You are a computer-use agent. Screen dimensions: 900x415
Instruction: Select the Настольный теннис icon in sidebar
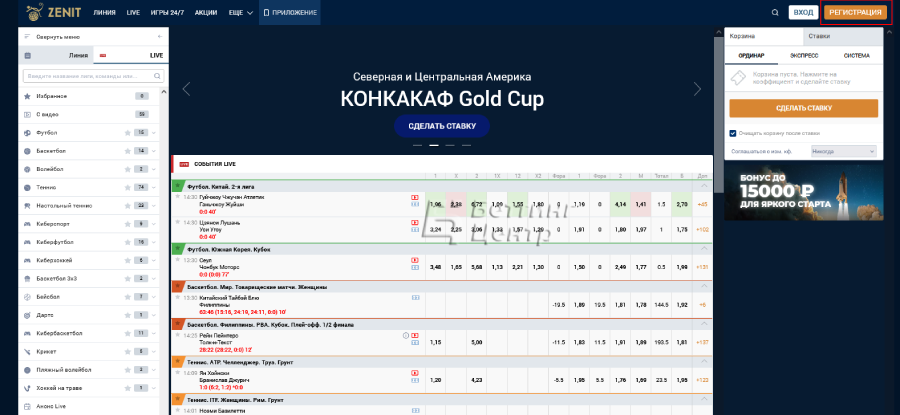point(27,205)
